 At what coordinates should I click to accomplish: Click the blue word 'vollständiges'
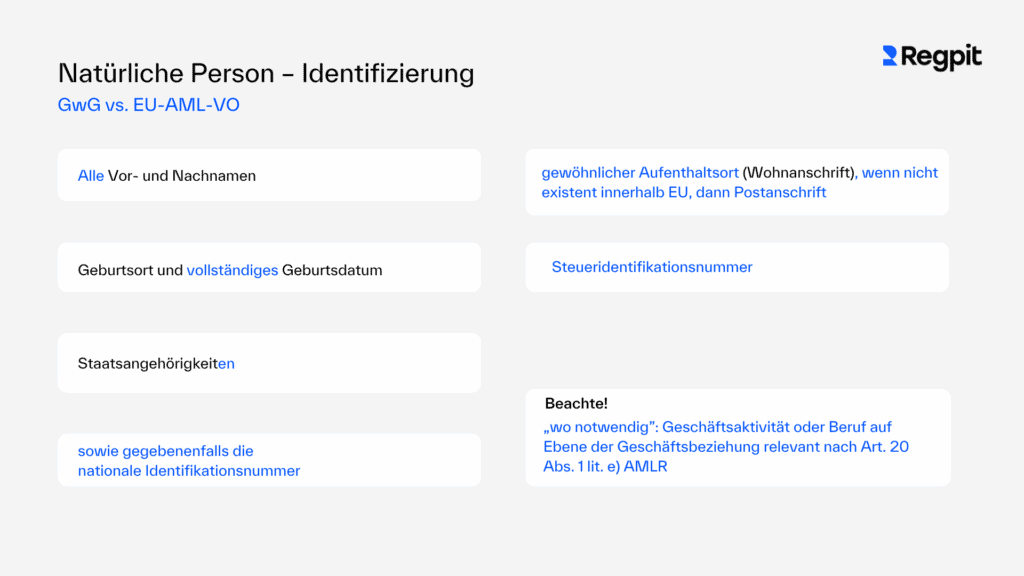tap(232, 270)
